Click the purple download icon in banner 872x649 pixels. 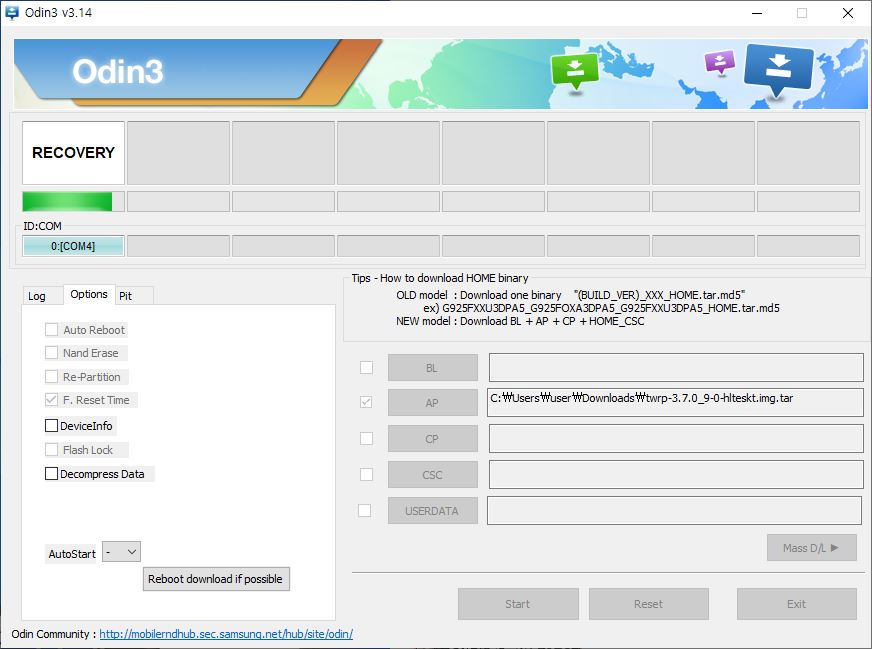(x=720, y=62)
